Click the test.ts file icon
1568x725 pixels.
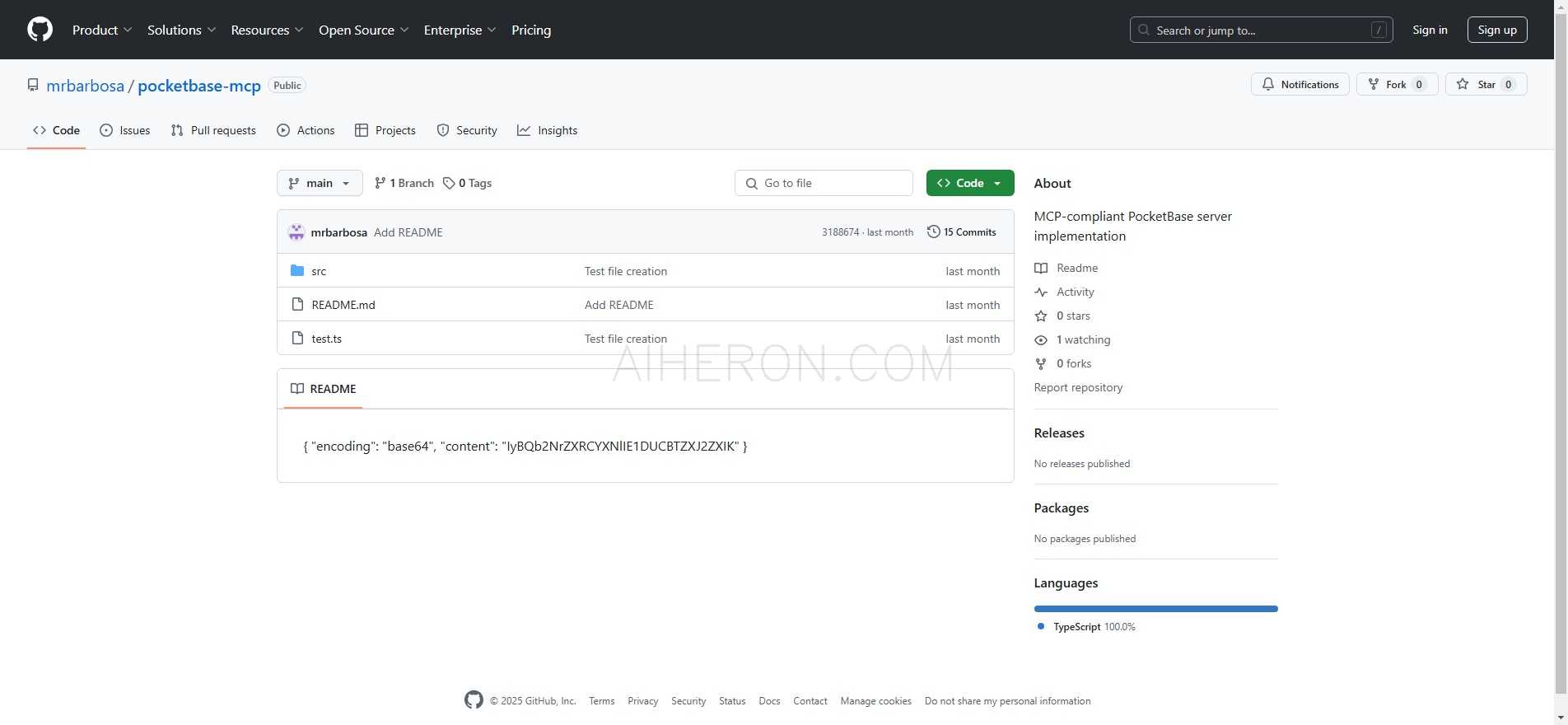[x=297, y=339]
